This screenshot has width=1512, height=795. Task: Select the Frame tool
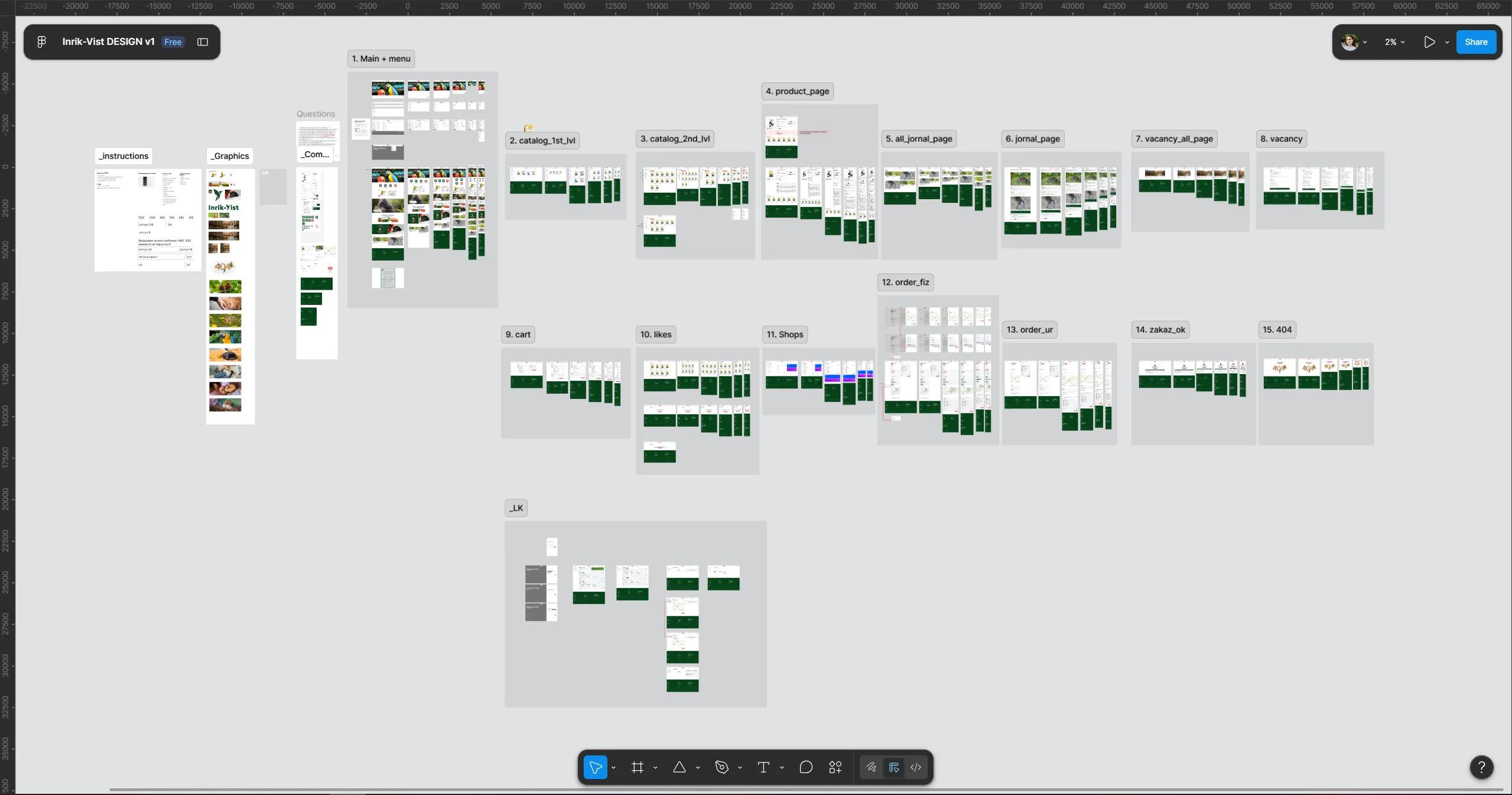coord(637,767)
